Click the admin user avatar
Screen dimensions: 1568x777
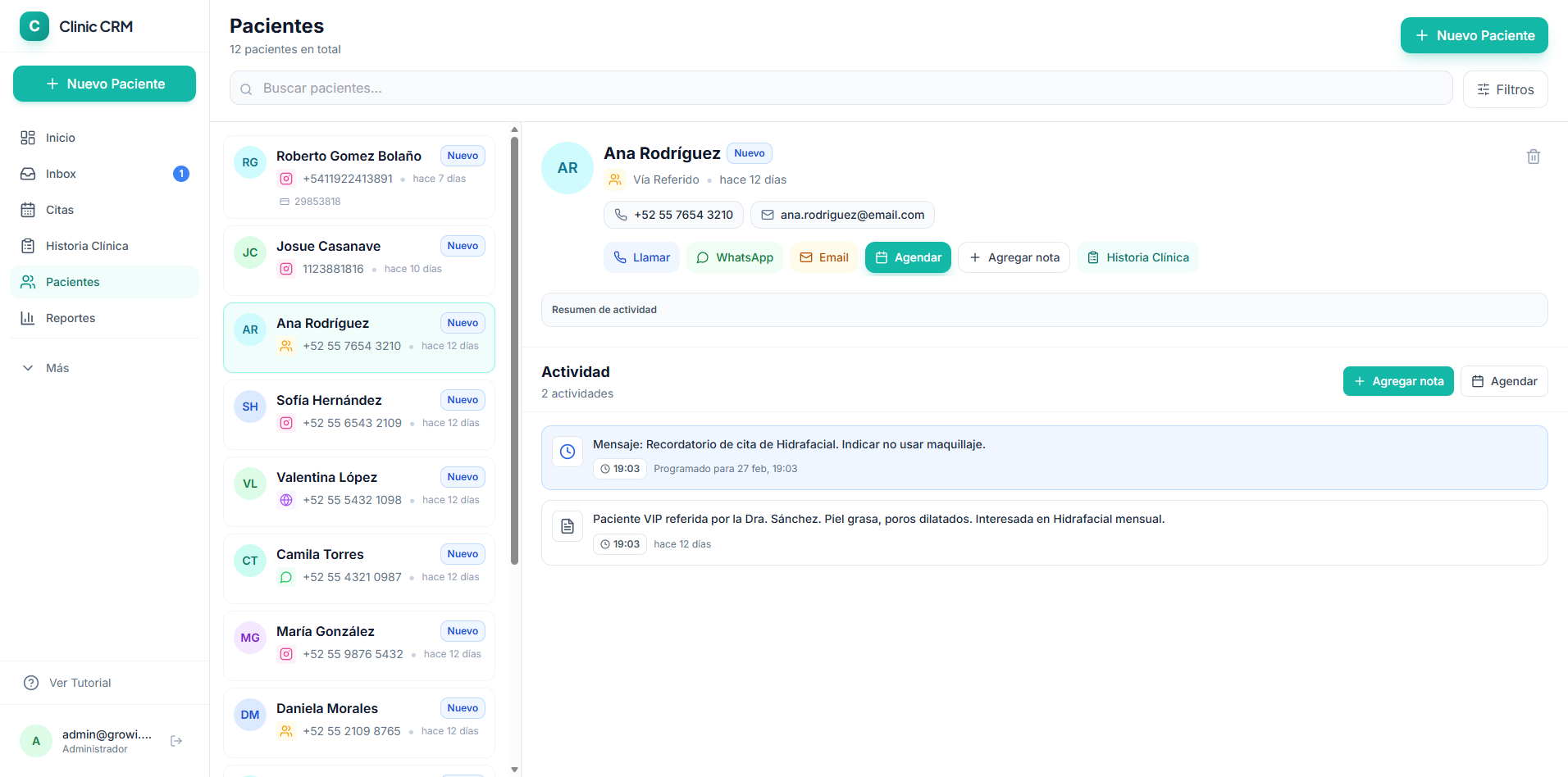(x=36, y=741)
